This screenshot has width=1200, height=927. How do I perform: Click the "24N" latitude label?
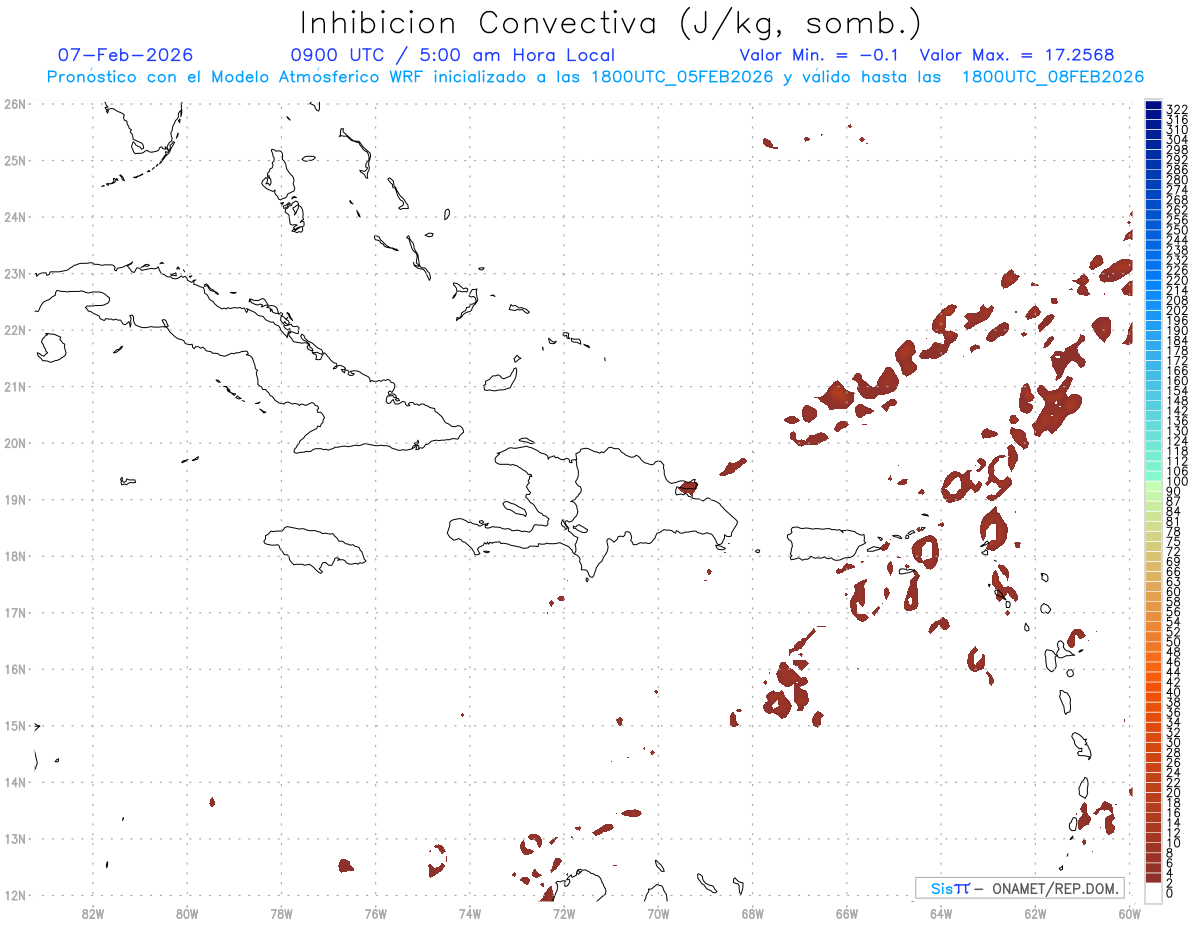tap(15, 217)
